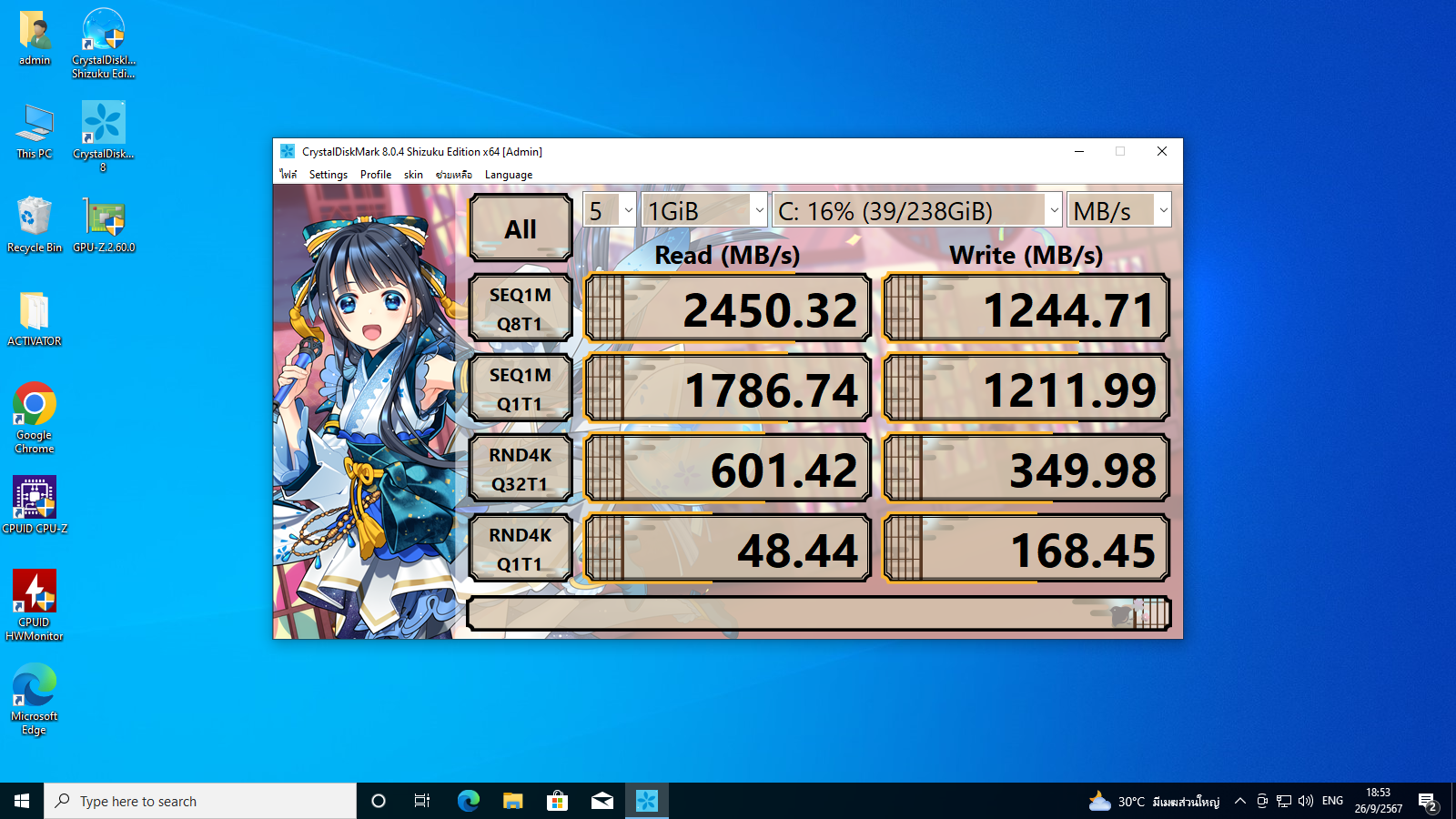Screen dimensions: 1456x819
Task: Open Microsoft Store from the taskbar
Action: click(557, 801)
